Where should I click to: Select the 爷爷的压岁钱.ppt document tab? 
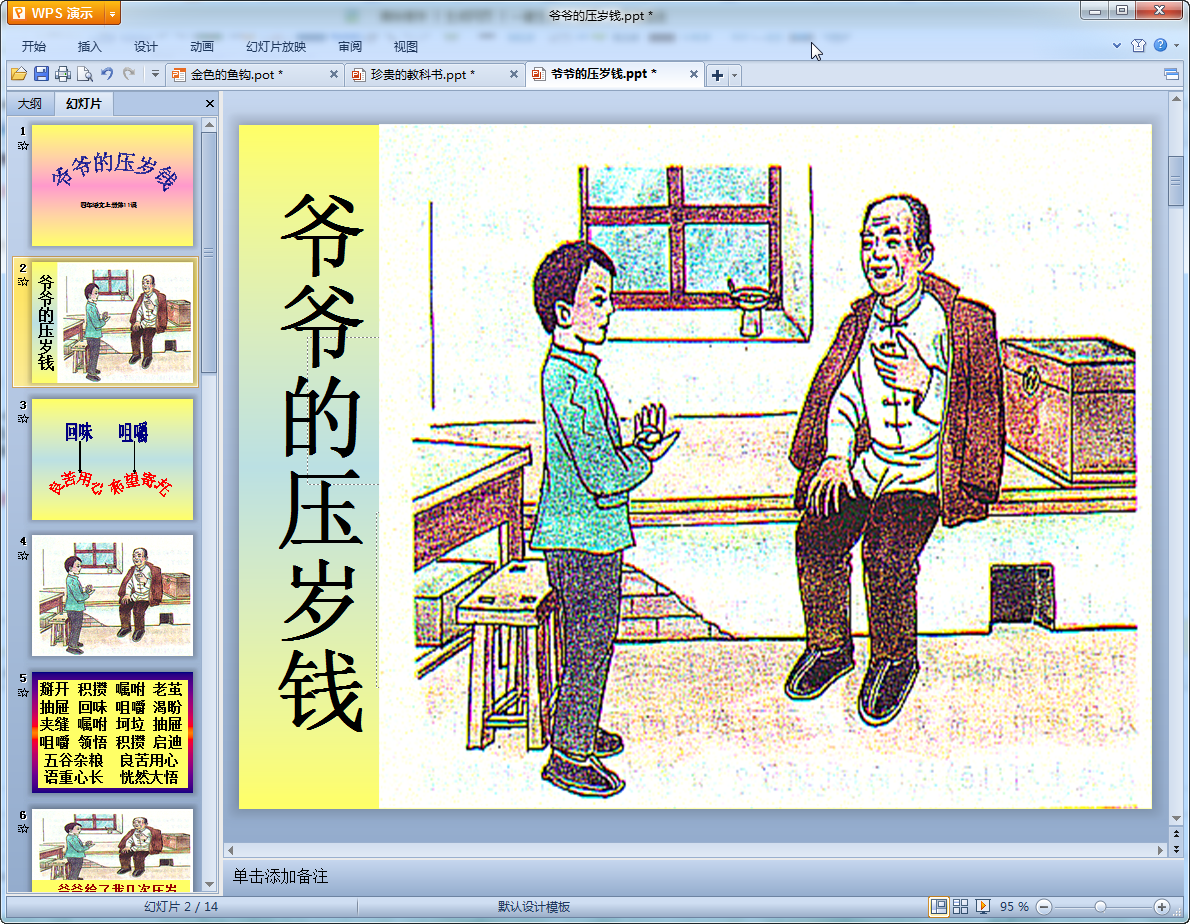603,74
